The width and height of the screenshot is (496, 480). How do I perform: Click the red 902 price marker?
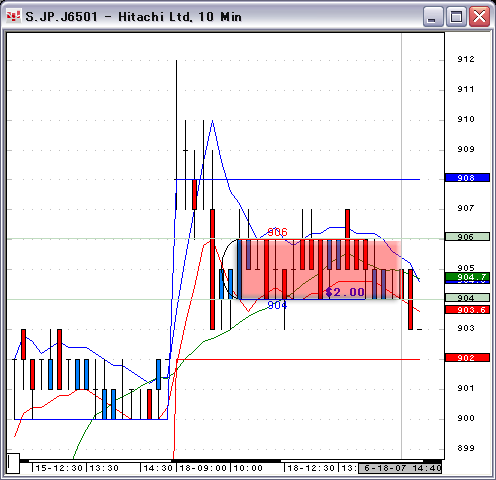(x=467, y=358)
